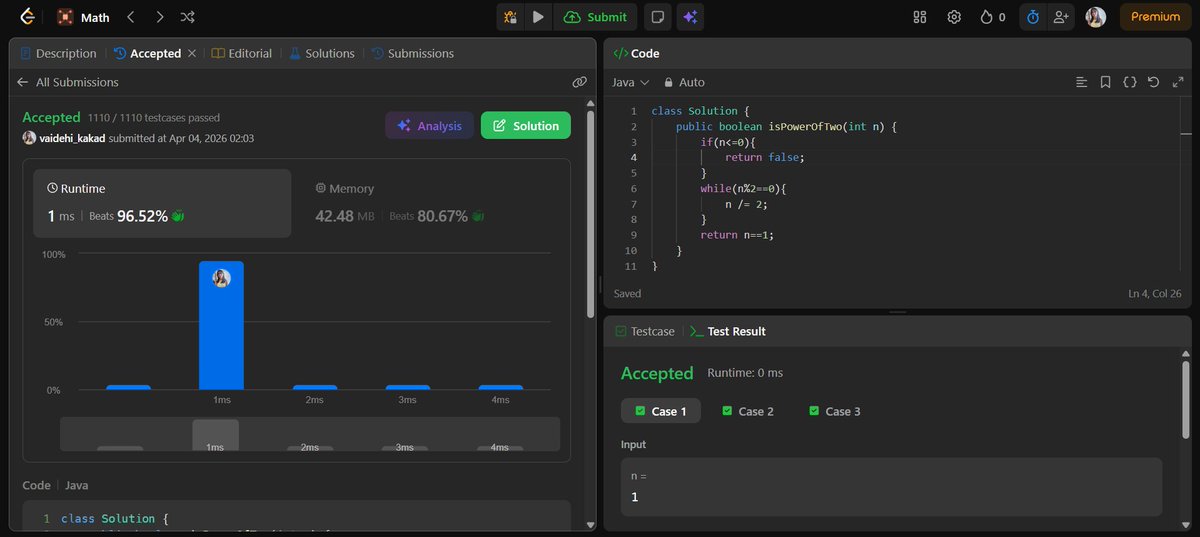This screenshot has width=1200, height=537.
Task: Open the layout grid icon
Action: pyautogui.click(x=920, y=17)
